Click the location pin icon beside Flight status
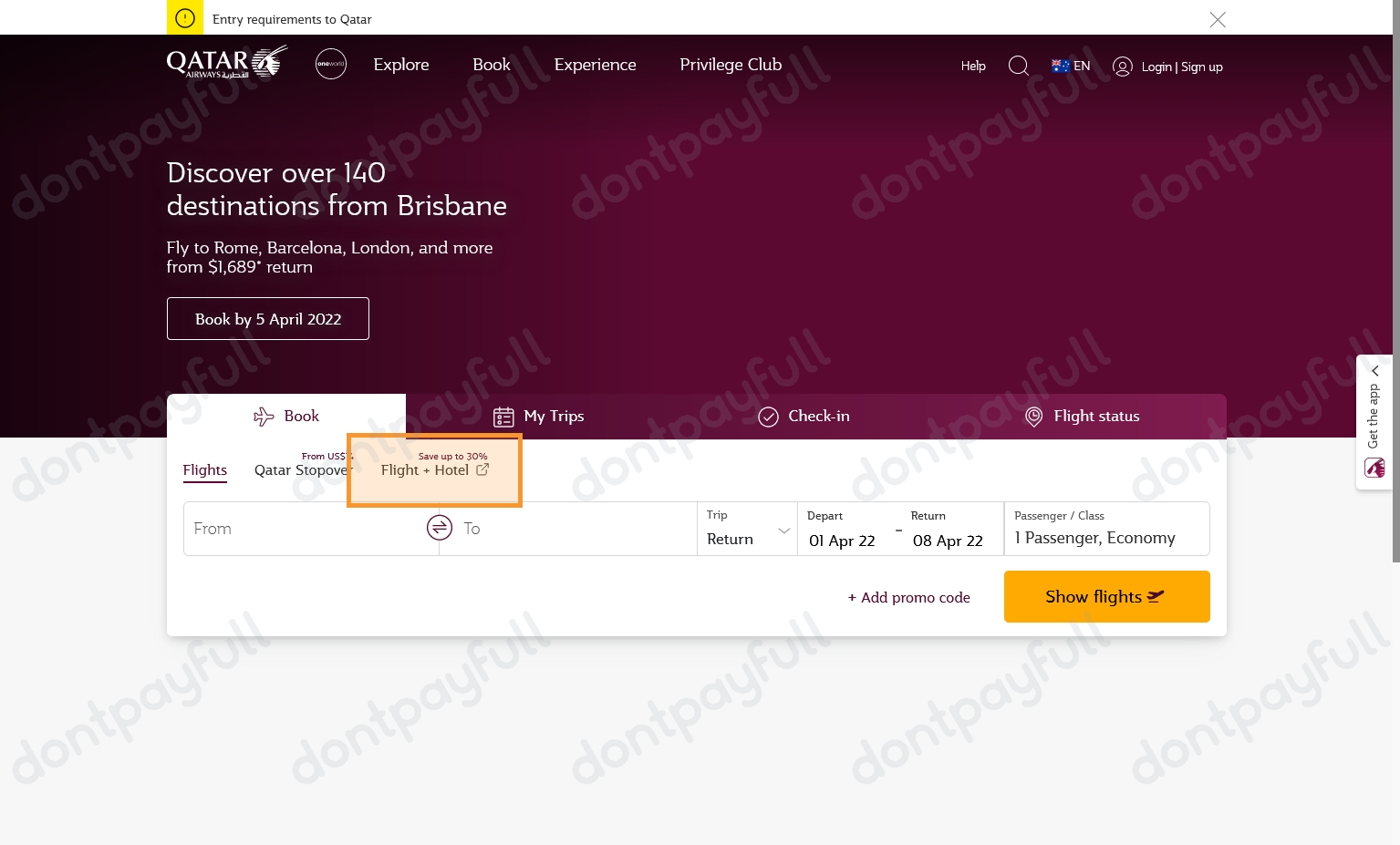Image resolution: width=1400 pixels, height=845 pixels. 1033,416
